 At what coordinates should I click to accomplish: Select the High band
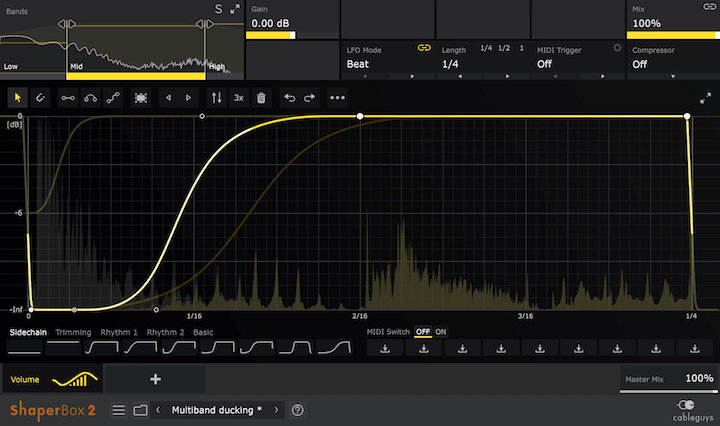(x=217, y=67)
